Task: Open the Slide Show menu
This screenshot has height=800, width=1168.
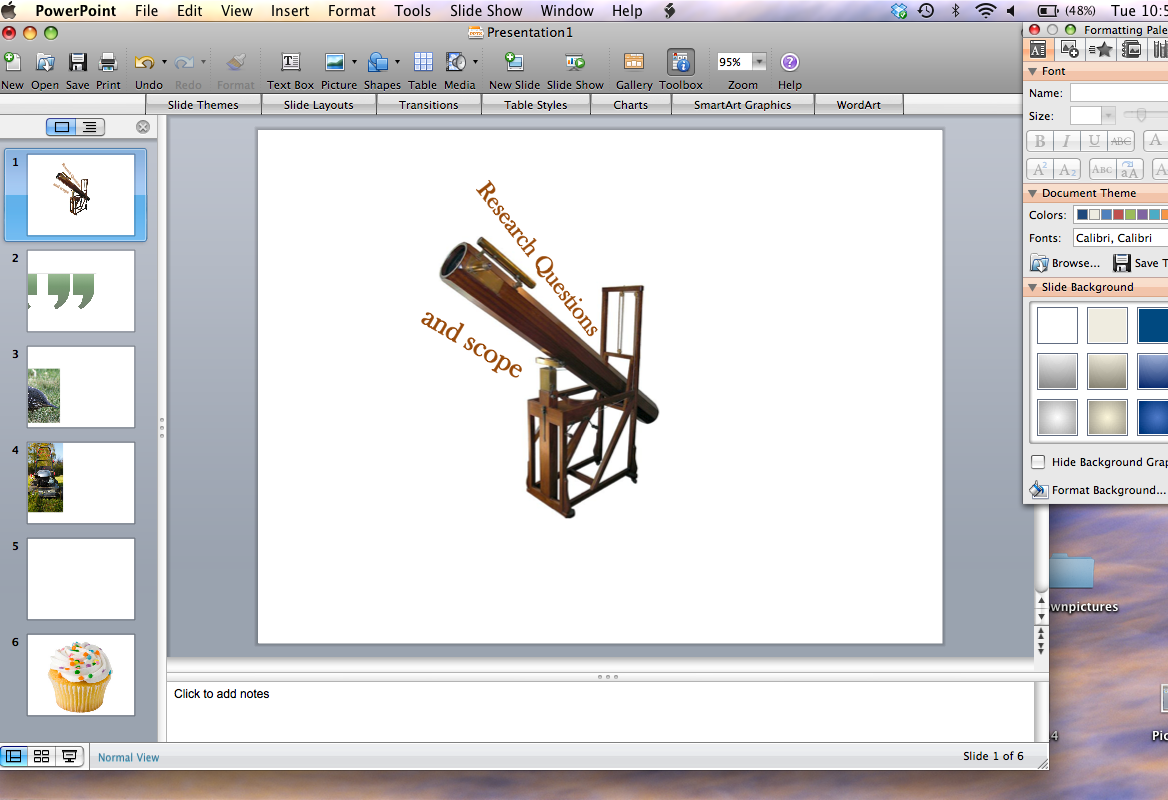Action: 486,10
